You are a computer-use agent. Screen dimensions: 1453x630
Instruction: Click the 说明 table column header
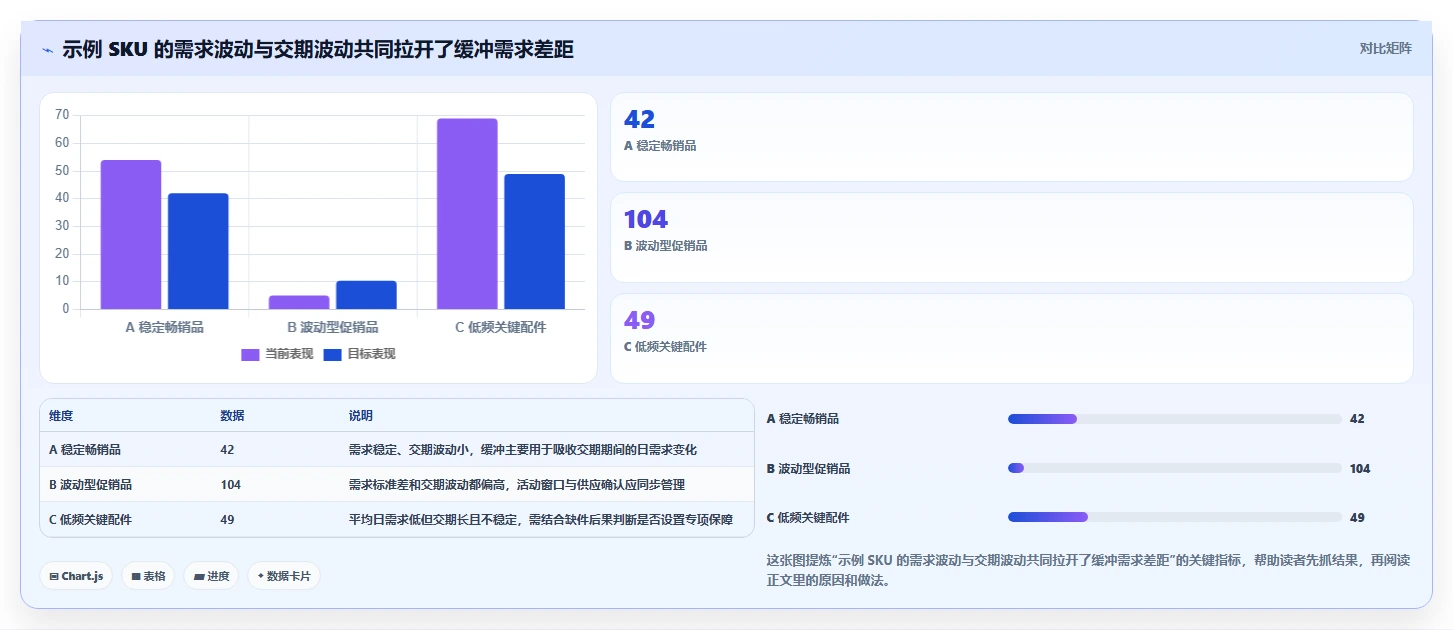tap(360, 416)
